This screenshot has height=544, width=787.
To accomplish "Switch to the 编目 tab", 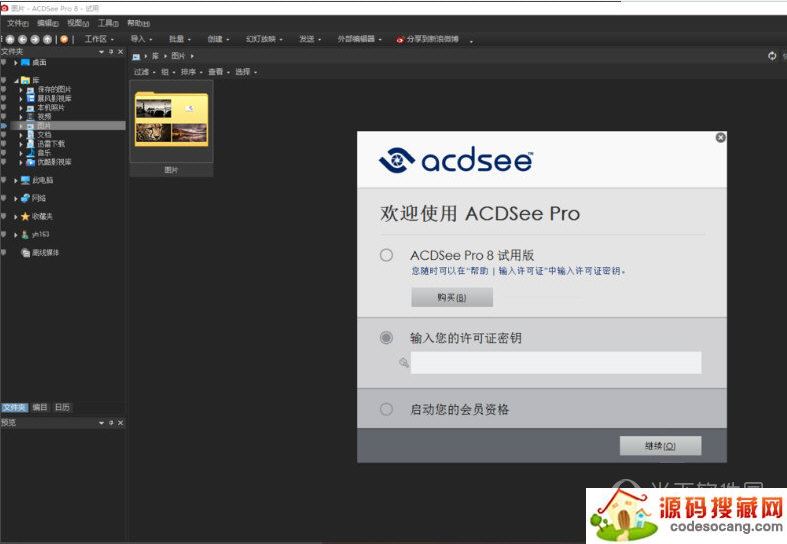I will click(x=40, y=407).
